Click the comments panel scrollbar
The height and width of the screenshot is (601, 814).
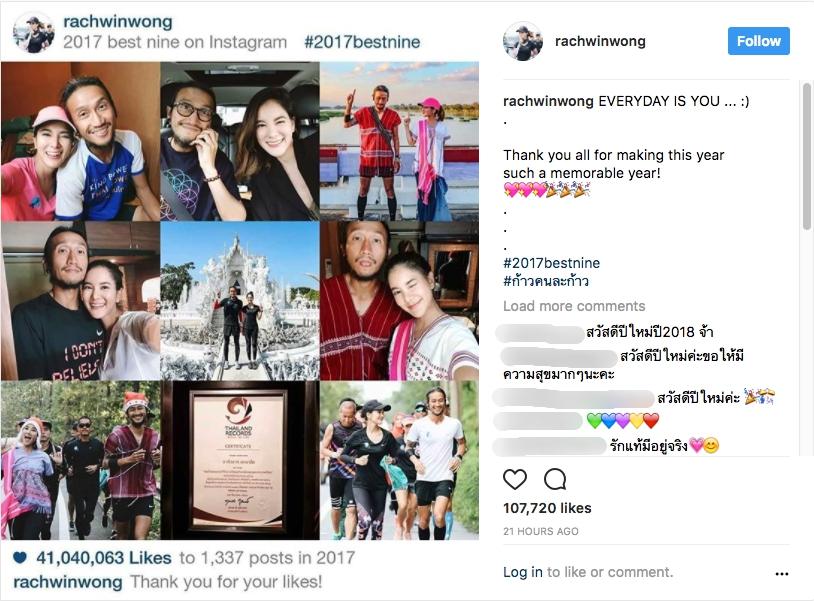[806, 156]
